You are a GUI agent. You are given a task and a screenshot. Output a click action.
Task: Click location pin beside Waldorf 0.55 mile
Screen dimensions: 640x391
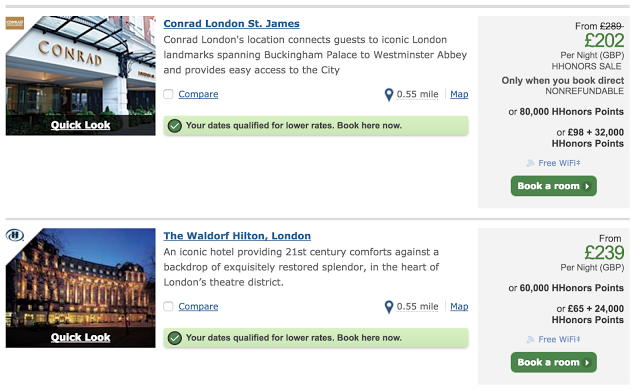tap(389, 307)
